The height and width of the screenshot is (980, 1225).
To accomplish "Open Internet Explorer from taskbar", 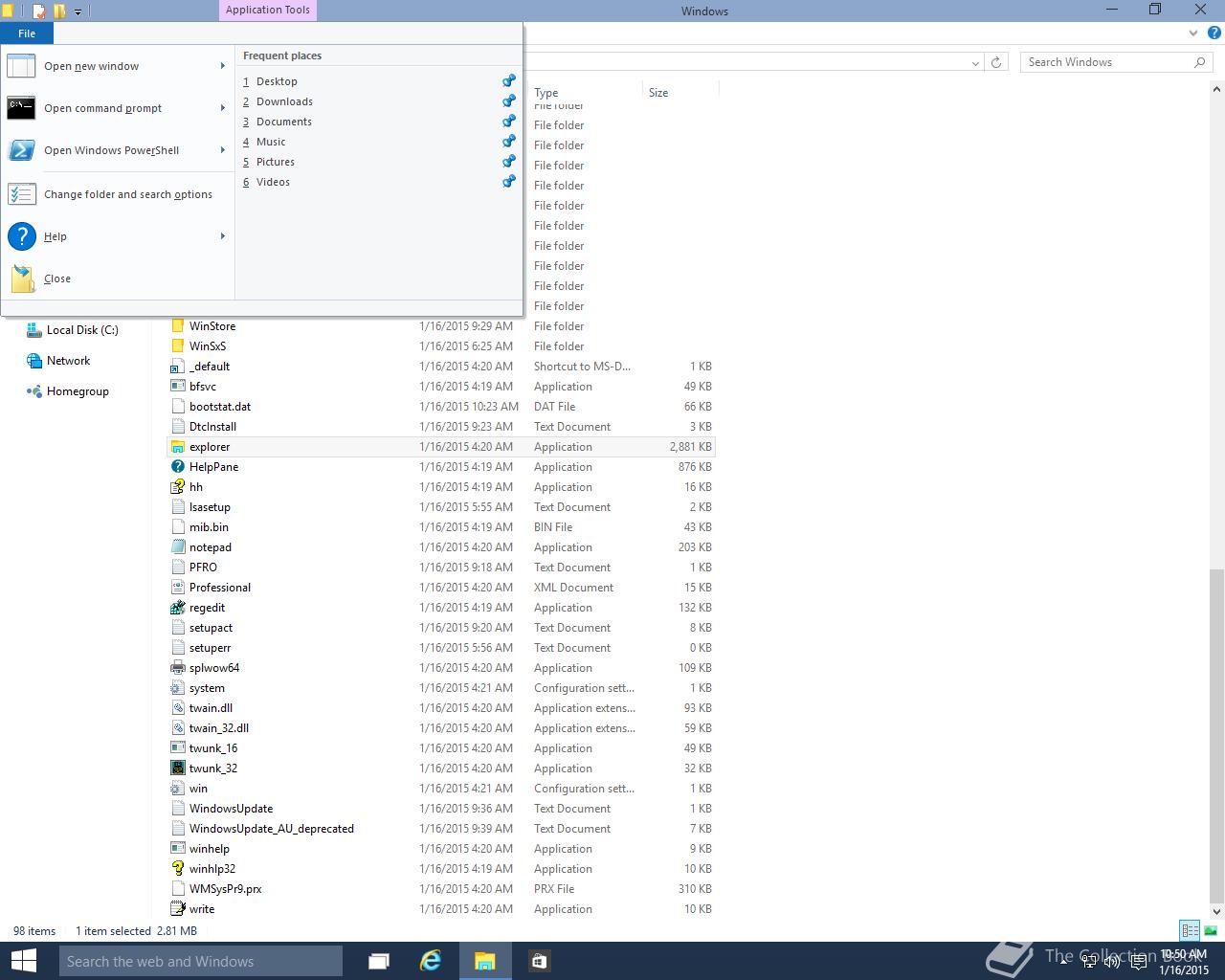I will (x=431, y=961).
